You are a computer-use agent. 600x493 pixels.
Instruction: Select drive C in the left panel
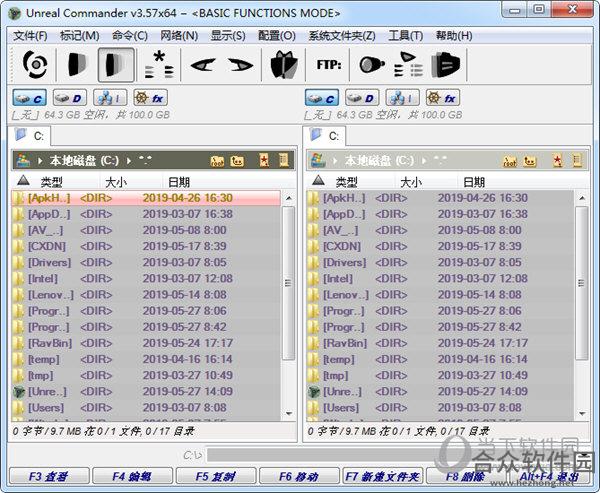coord(30,98)
